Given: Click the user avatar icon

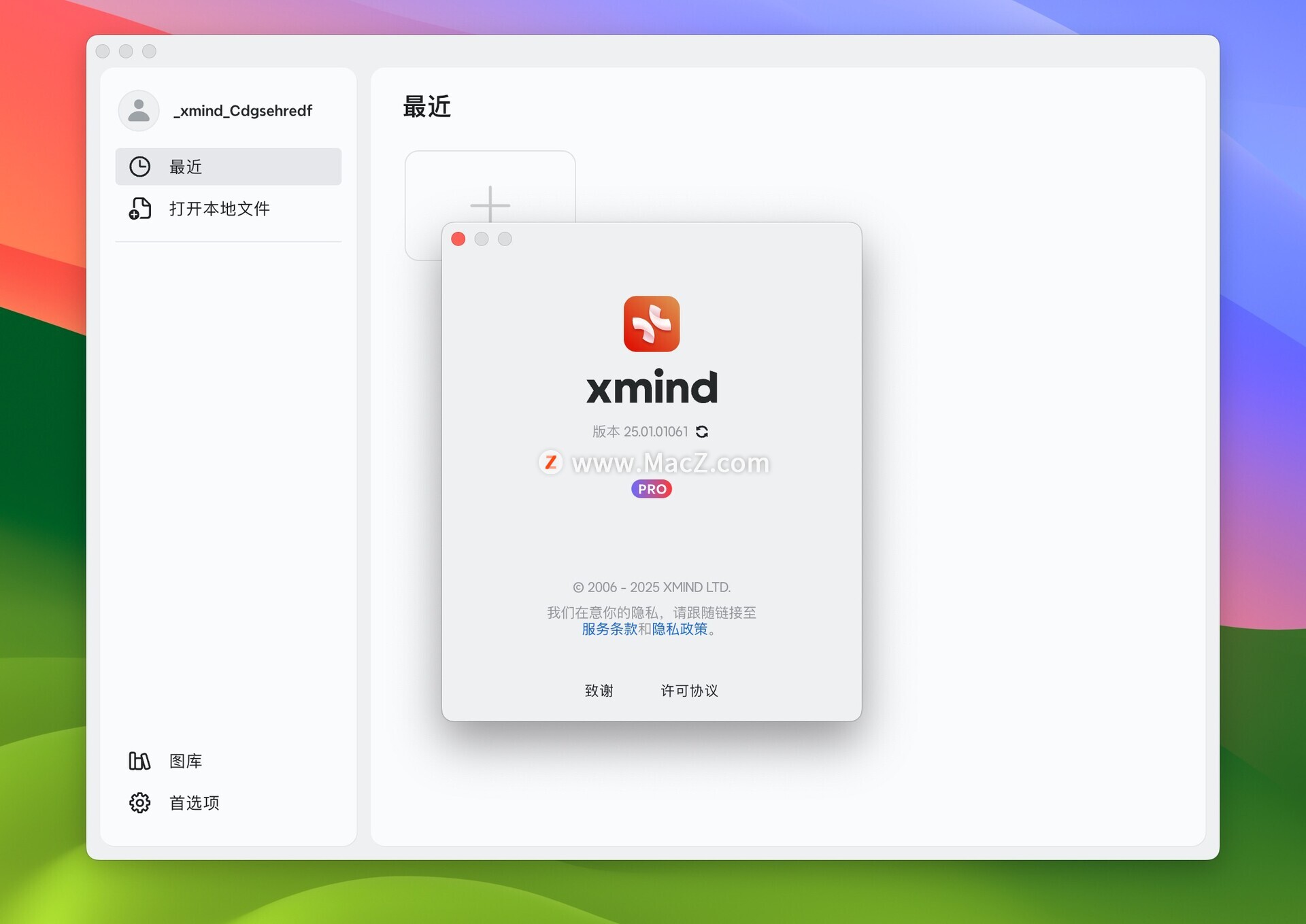Looking at the screenshot, I should coord(139,110).
